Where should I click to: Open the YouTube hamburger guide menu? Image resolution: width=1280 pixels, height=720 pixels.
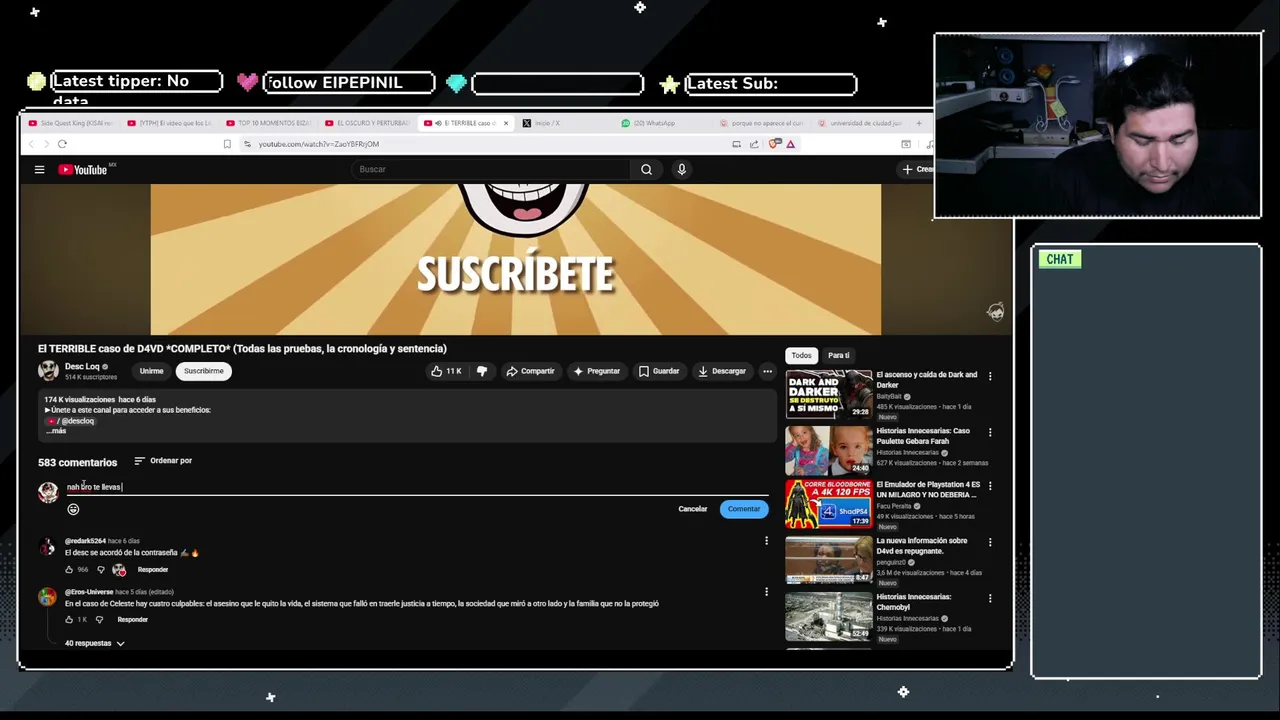point(39,170)
